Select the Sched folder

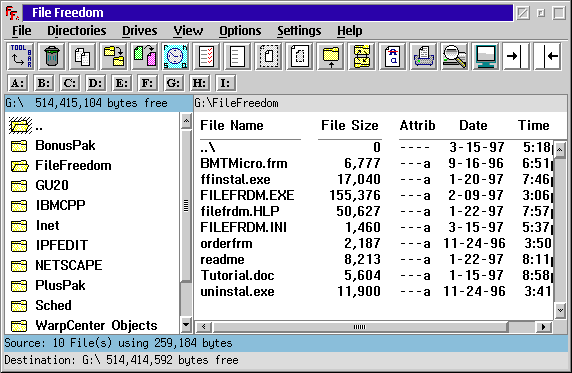coord(41,305)
